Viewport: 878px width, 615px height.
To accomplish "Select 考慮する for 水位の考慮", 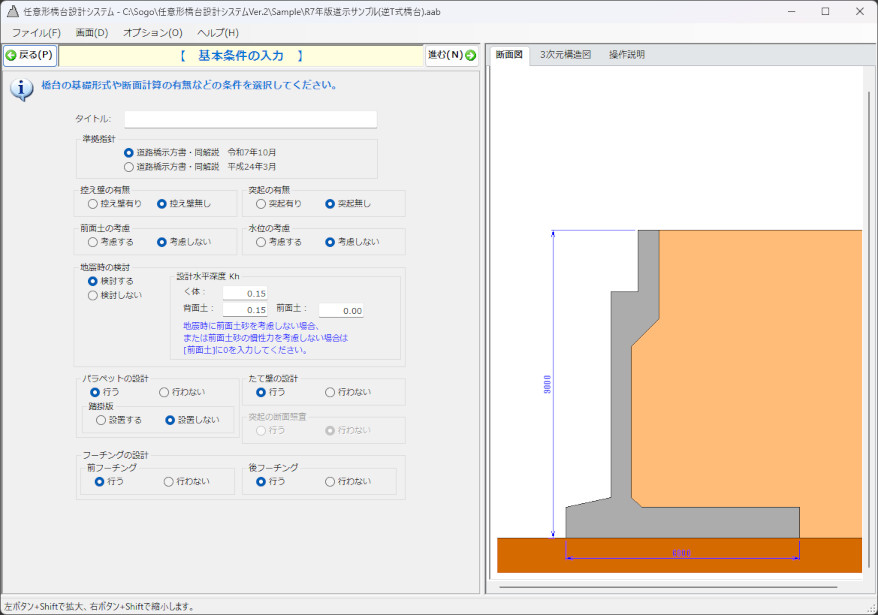I will (261, 241).
